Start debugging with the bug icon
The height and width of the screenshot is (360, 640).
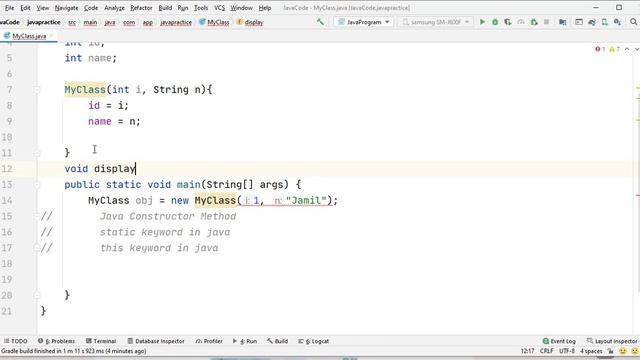pos(495,22)
